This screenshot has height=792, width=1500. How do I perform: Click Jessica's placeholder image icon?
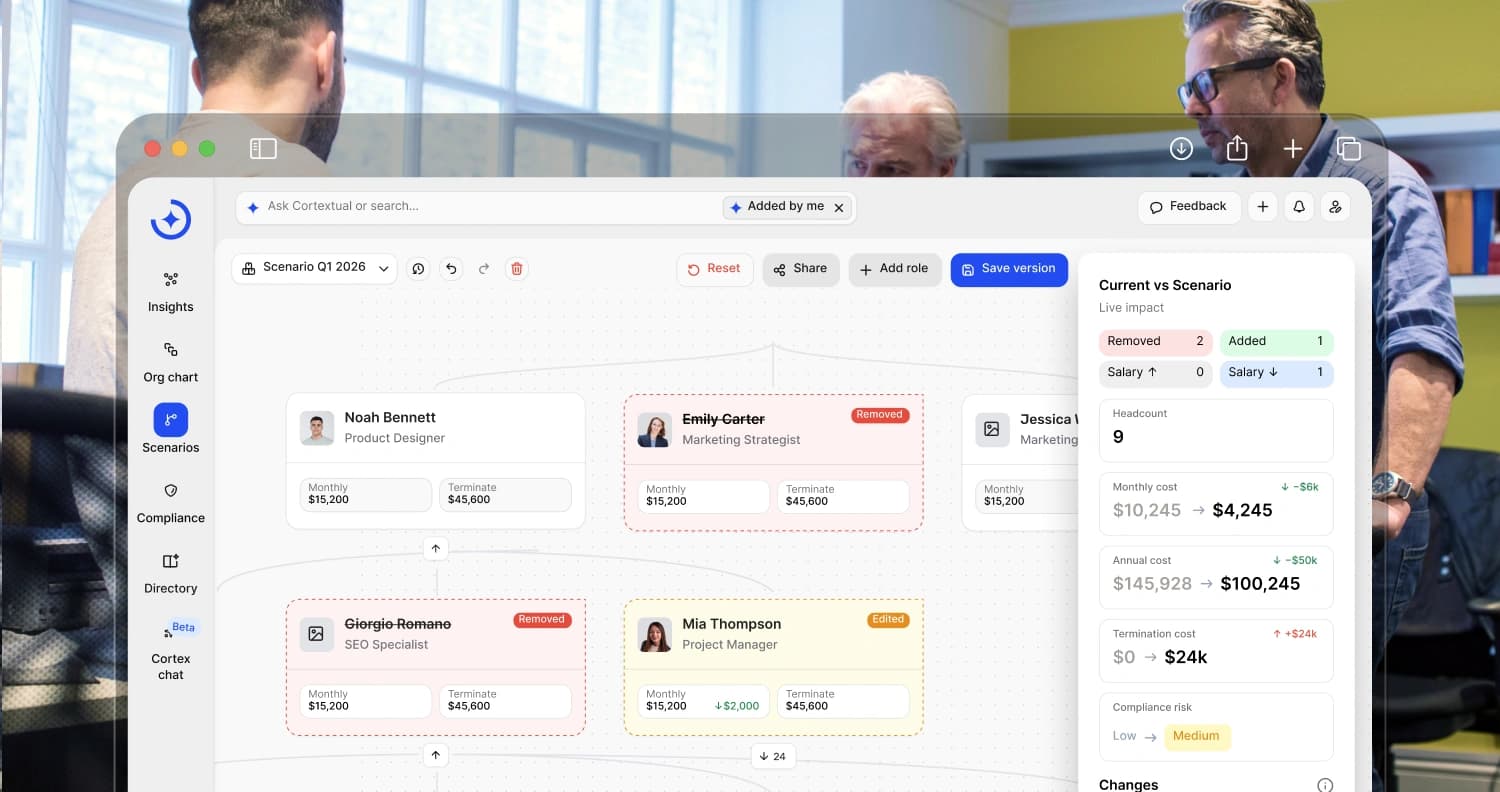tap(991, 428)
